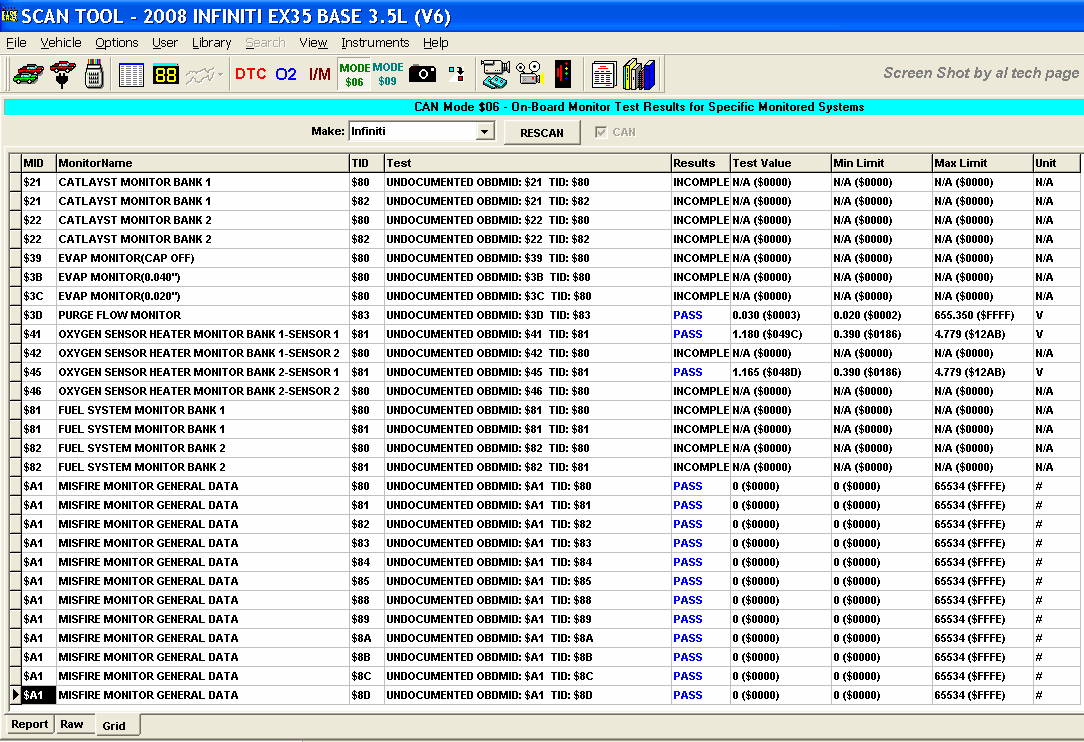Image resolution: width=1084 pixels, height=742 pixels.
Task: Click the 0.030 ($0003) test value
Action: pos(781,315)
